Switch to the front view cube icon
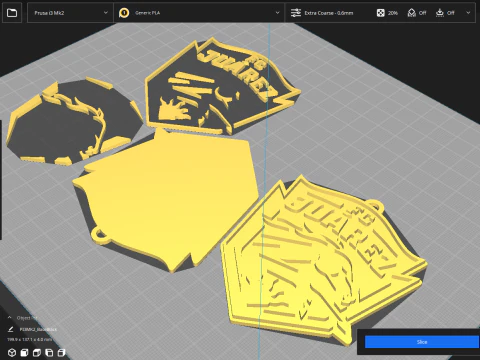 click(24, 352)
